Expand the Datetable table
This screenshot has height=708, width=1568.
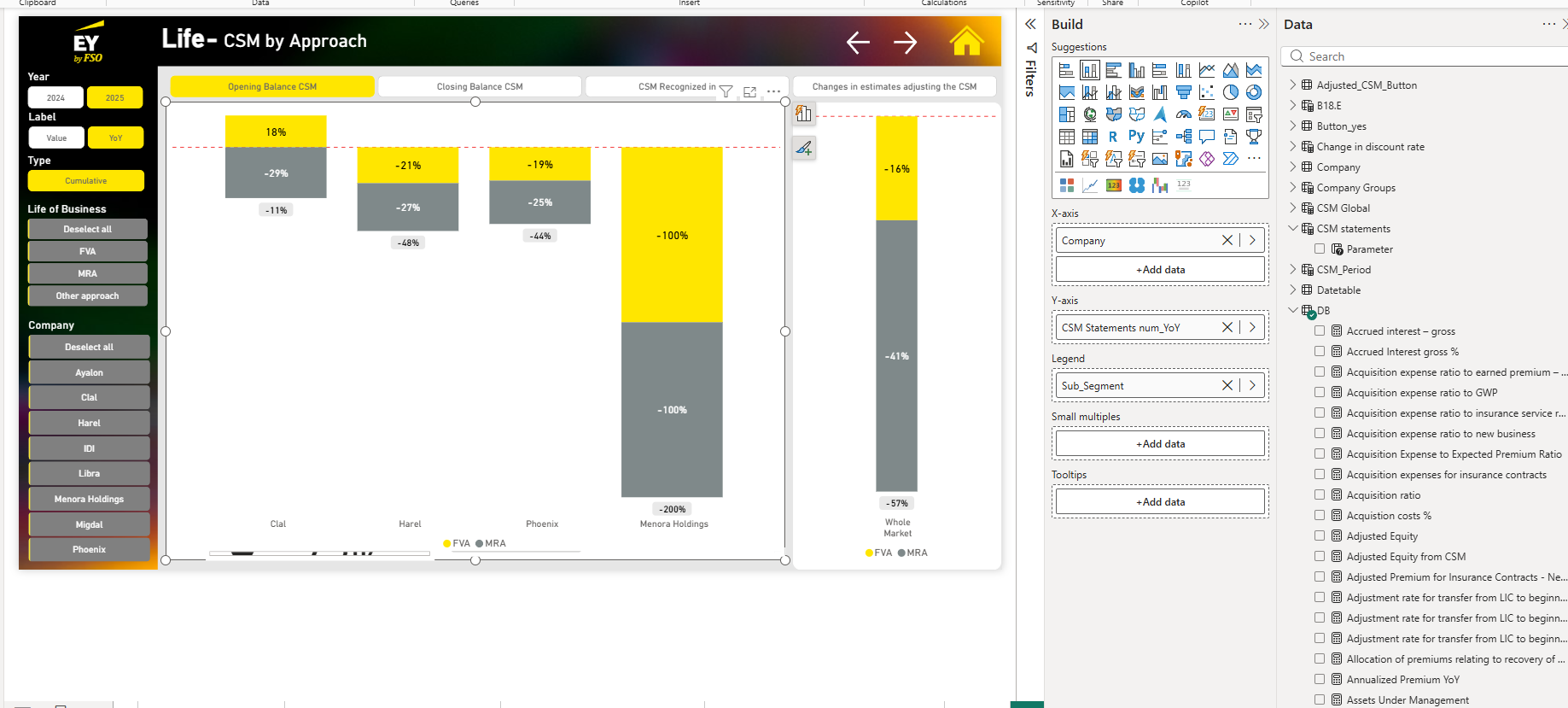tap(1292, 290)
